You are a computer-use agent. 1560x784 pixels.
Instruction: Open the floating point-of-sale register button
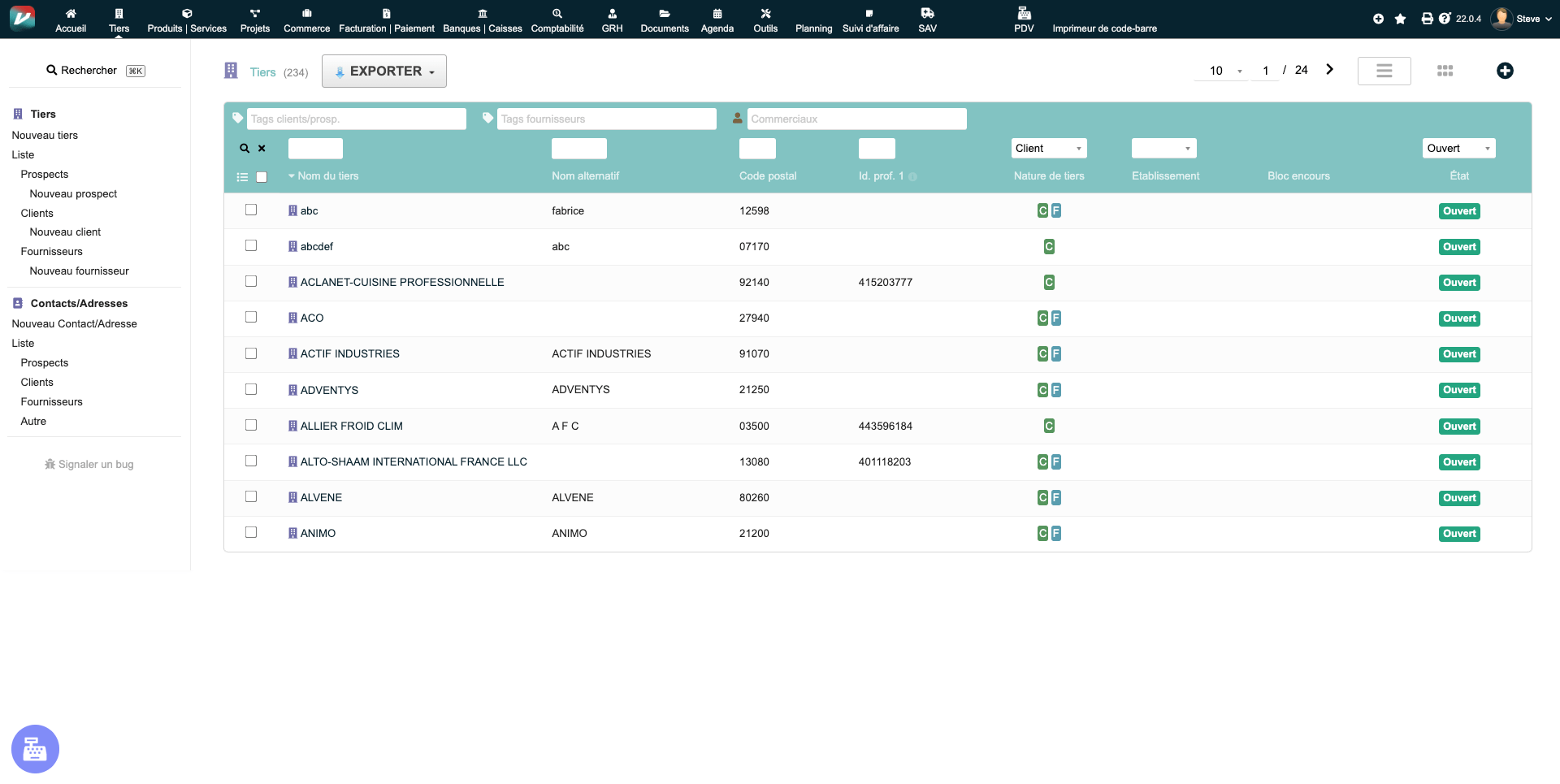35,748
